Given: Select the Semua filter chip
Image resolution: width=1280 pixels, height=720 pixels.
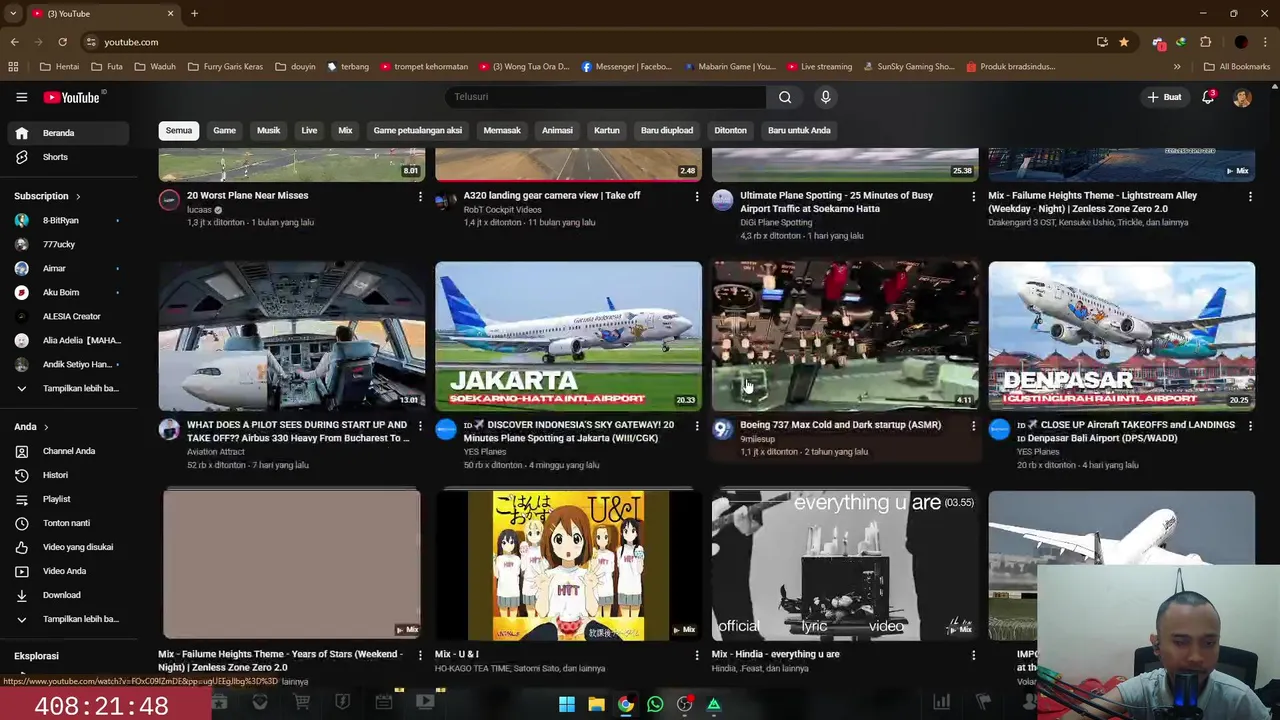Looking at the screenshot, I should pyautogui.click(x=179, y=130).
